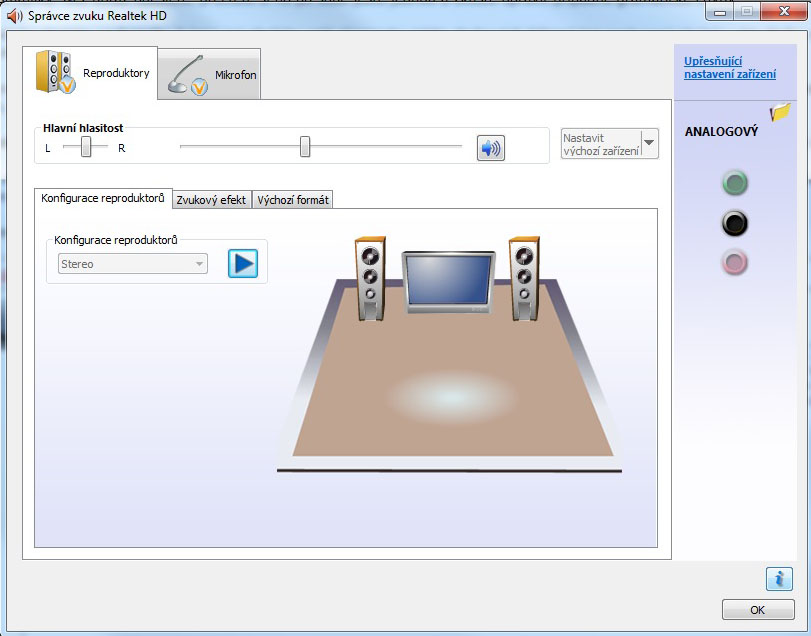Viewport: 811px width, 636px height.
Task: Minimize the Realtek HD window
Action: (x=719, y=12)
